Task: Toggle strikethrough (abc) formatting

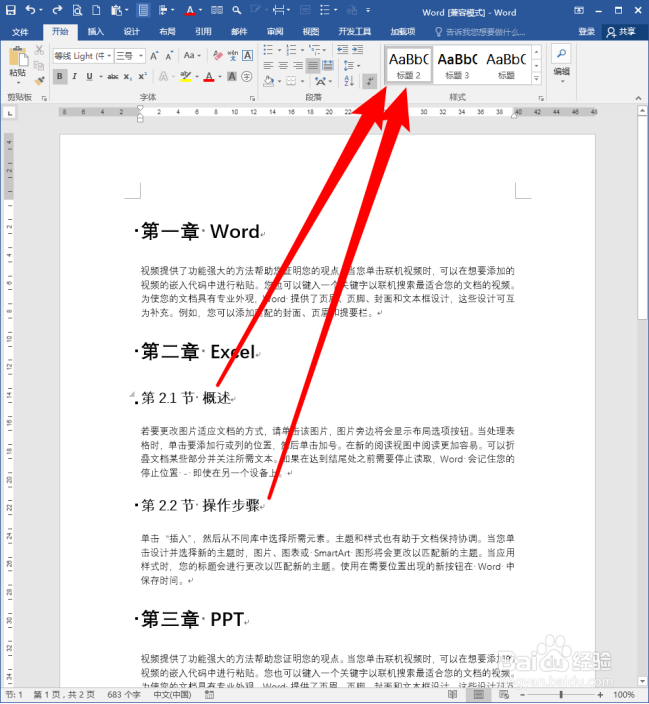Action: point(113,77)
